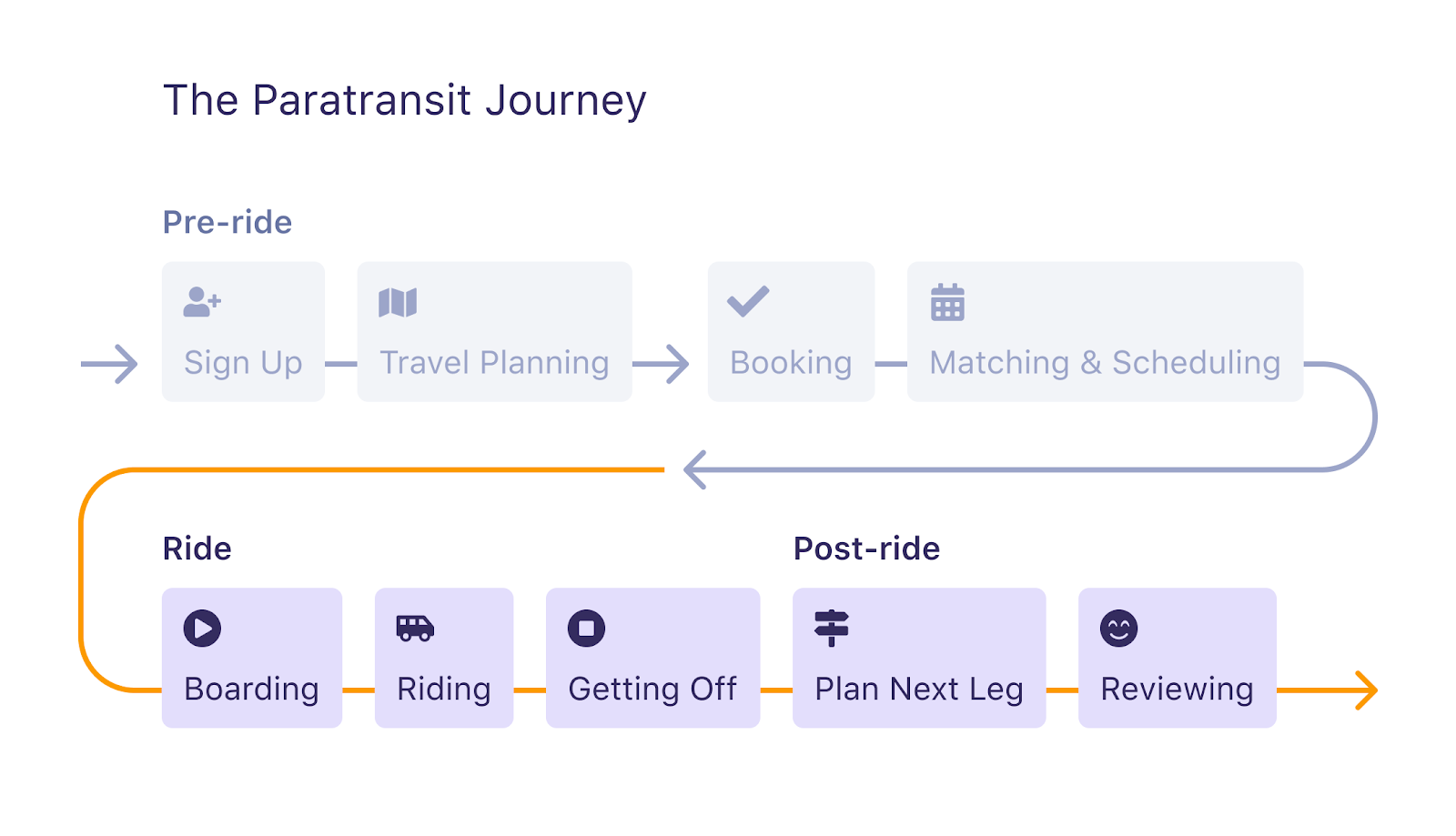Screen dimensions: 1456x836
Task: Click the signpost icon in Plan Next Leg
Action: [832, 629]
